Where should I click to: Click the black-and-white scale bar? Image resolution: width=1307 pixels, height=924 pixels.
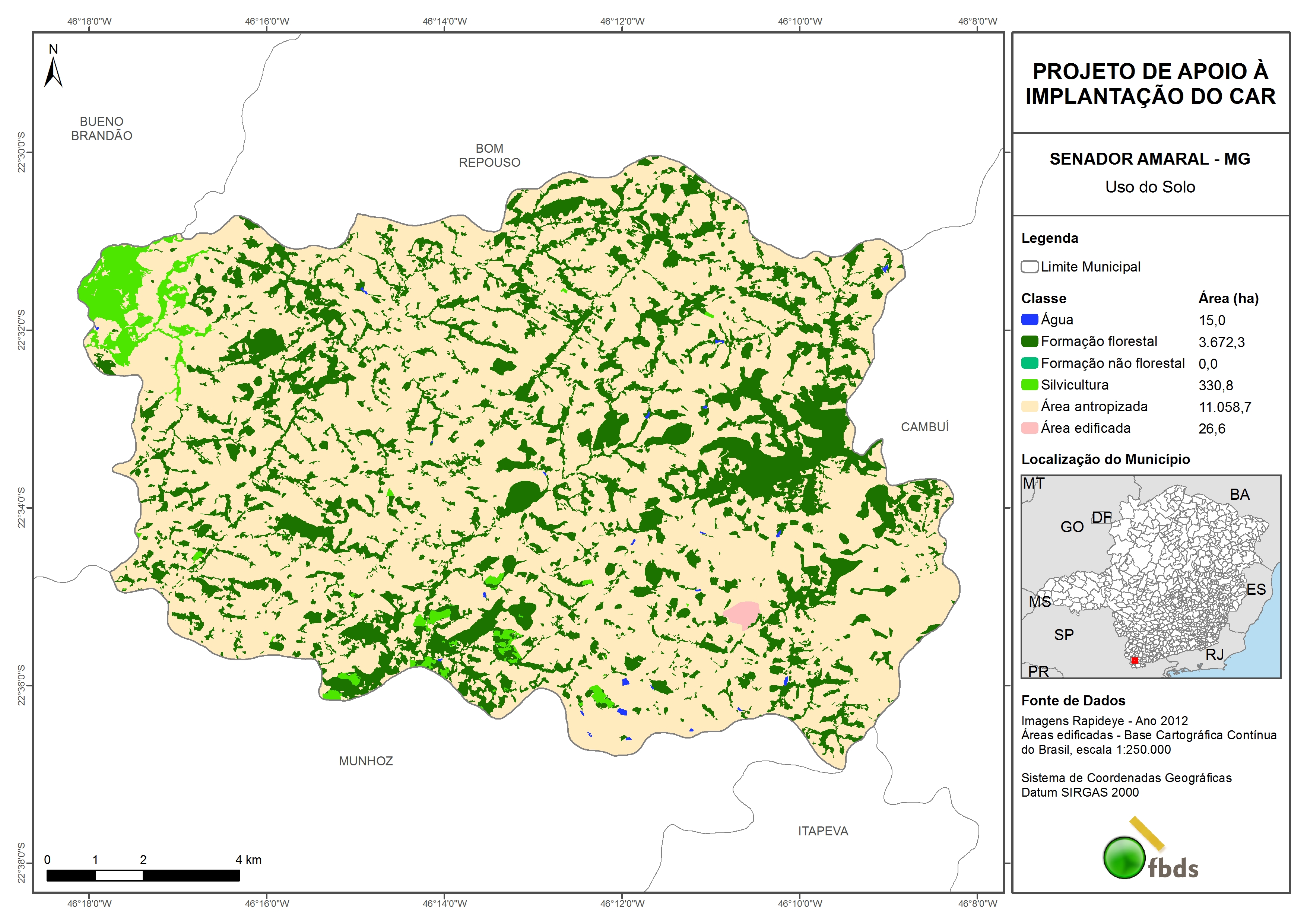pos(142,876)
